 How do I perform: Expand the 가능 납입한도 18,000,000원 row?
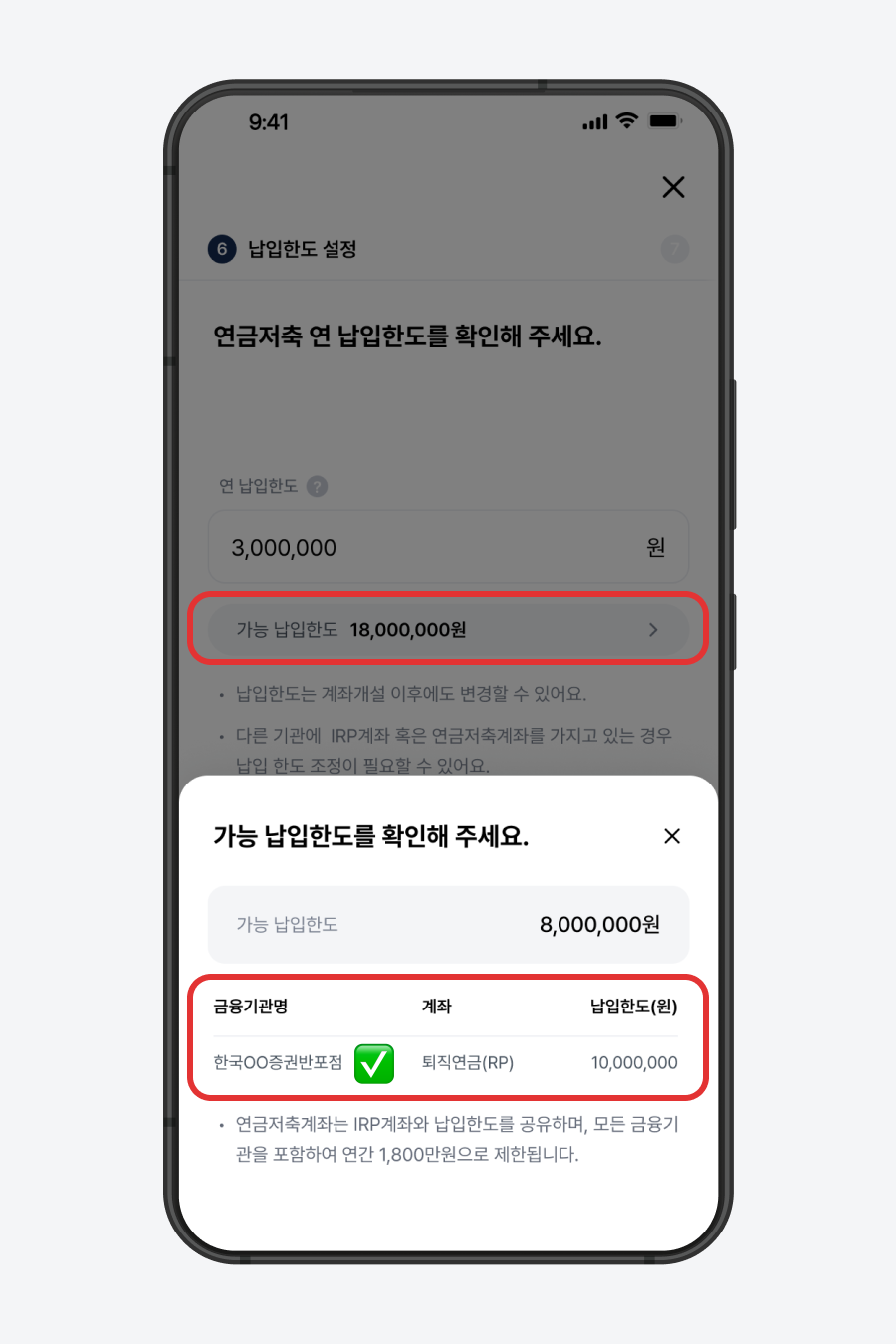click(x=448, y=629)
